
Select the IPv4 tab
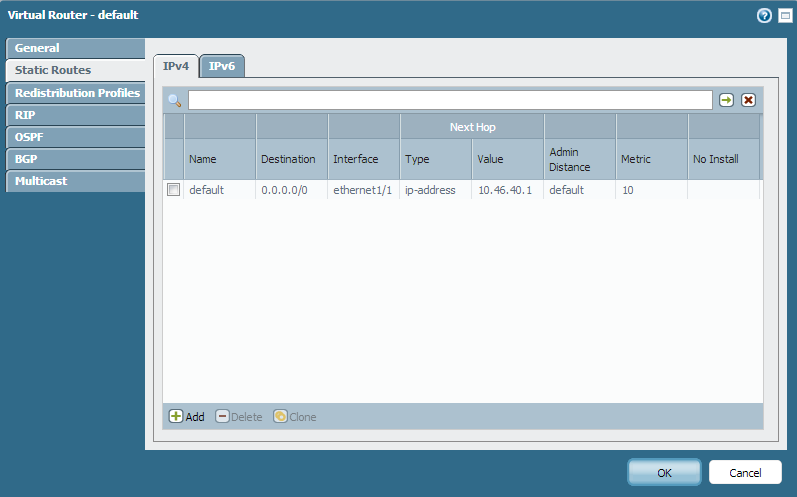pyautogui.click(x=176, y=66)
